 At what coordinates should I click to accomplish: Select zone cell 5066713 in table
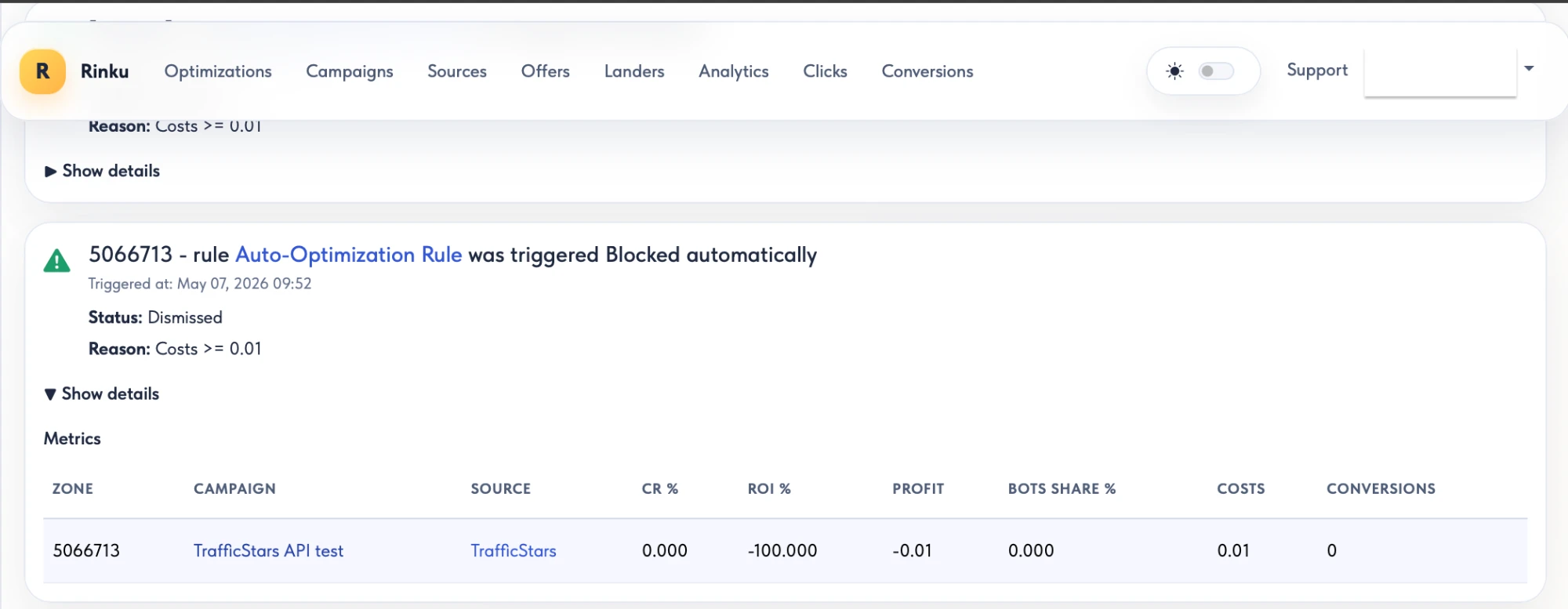point(86,551)
